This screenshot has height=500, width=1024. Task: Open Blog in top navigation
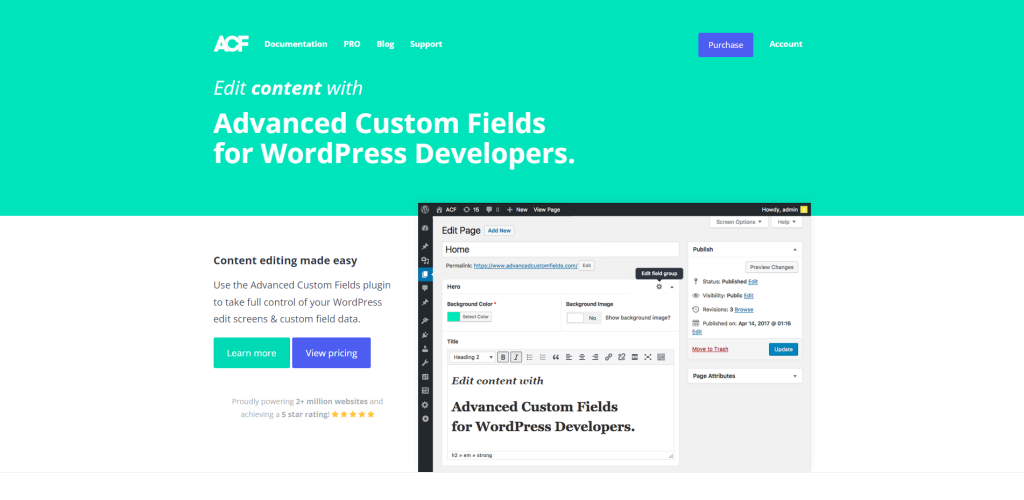point(385,44)
